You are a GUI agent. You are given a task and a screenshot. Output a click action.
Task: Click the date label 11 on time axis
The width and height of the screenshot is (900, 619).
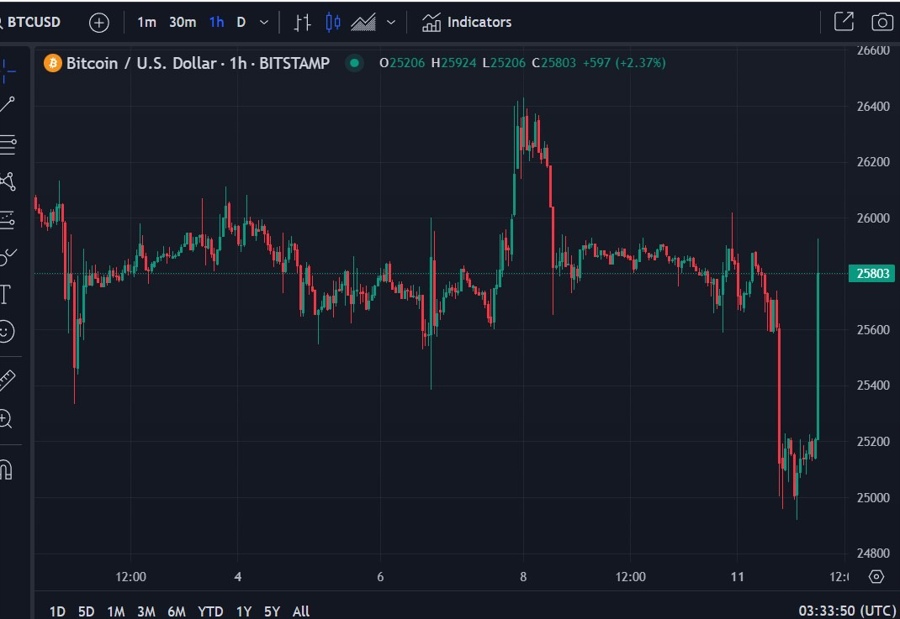pyautogui.click(x=737, y=577)
